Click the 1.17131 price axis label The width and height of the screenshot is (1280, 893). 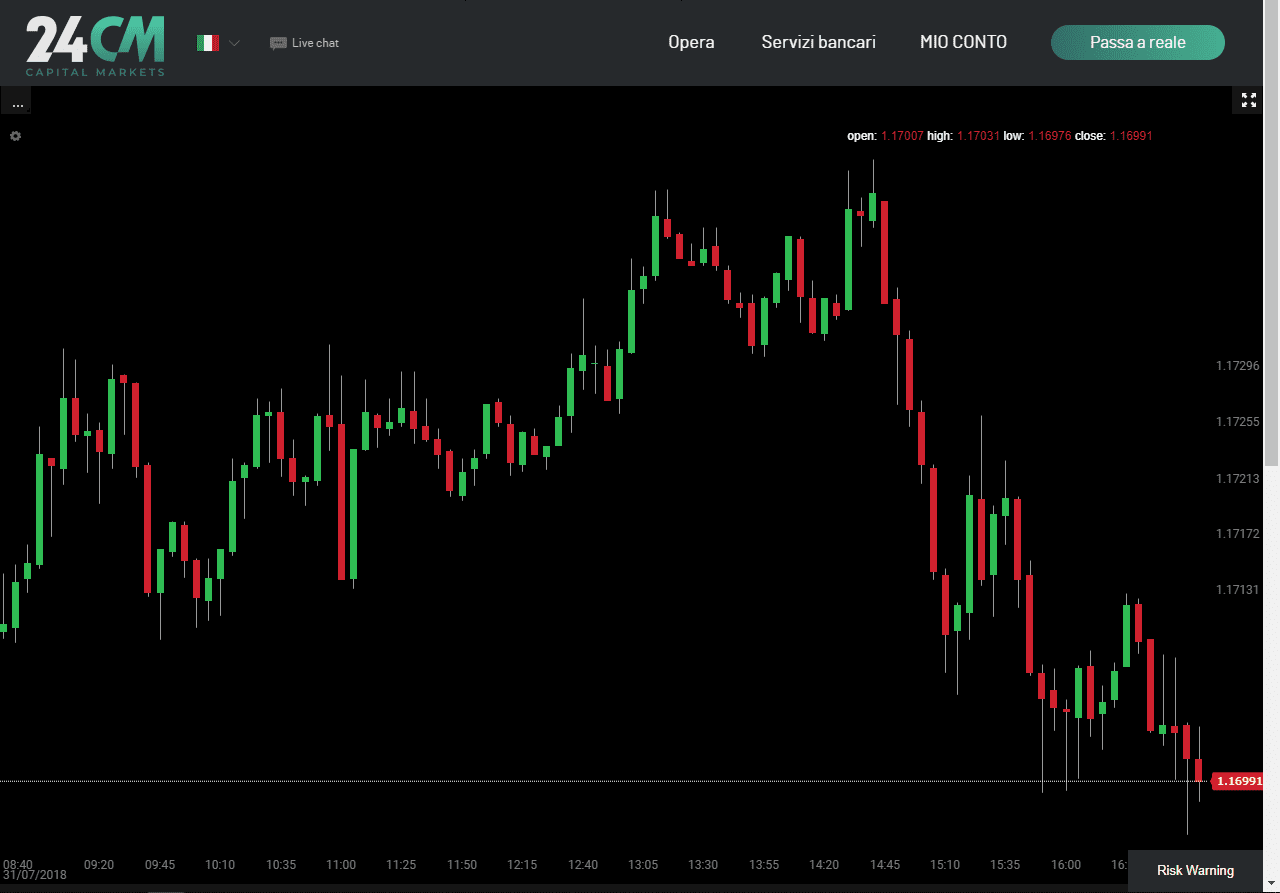coord(1237,590)
